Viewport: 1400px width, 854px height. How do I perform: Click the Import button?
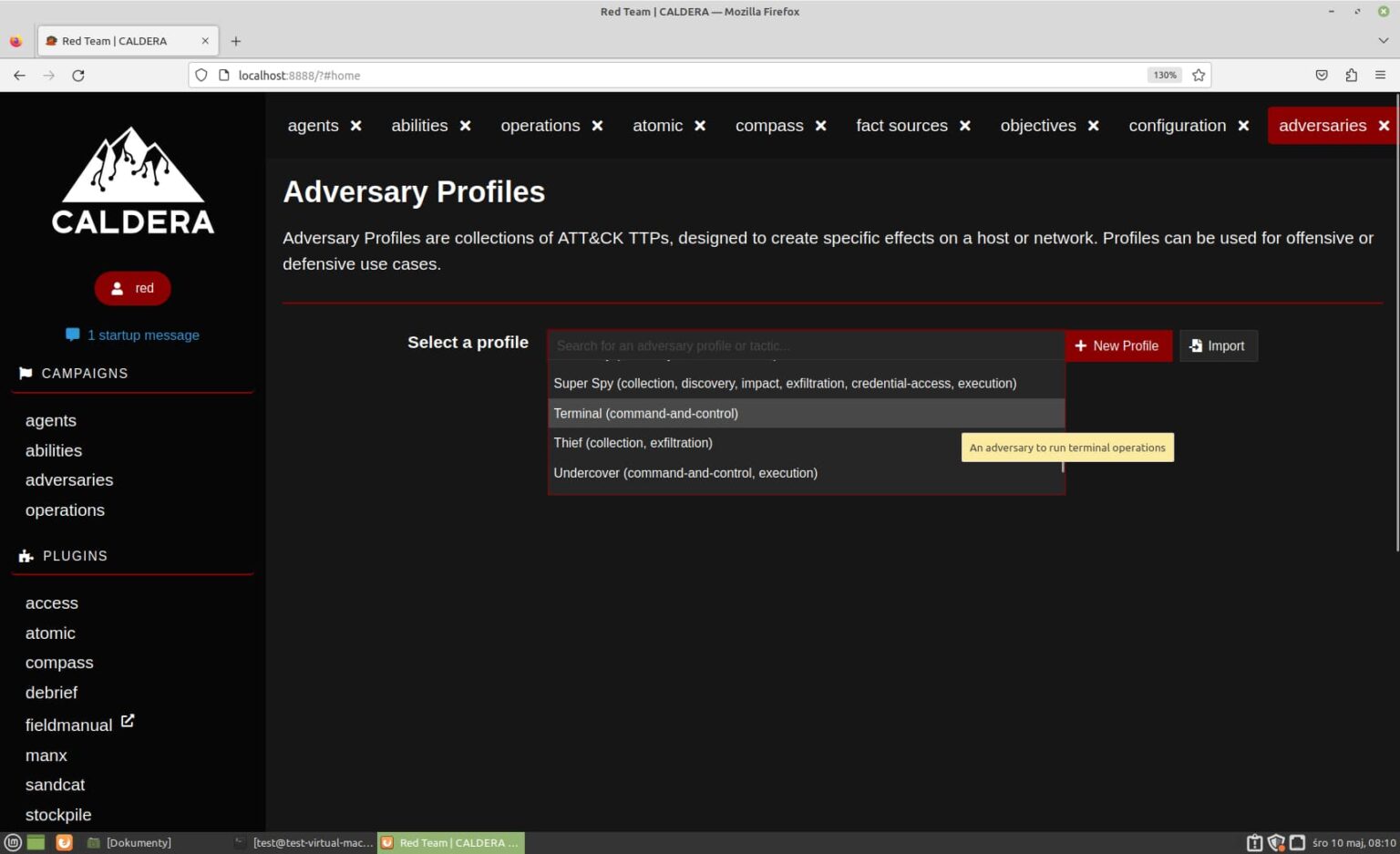pos(1218,346)
